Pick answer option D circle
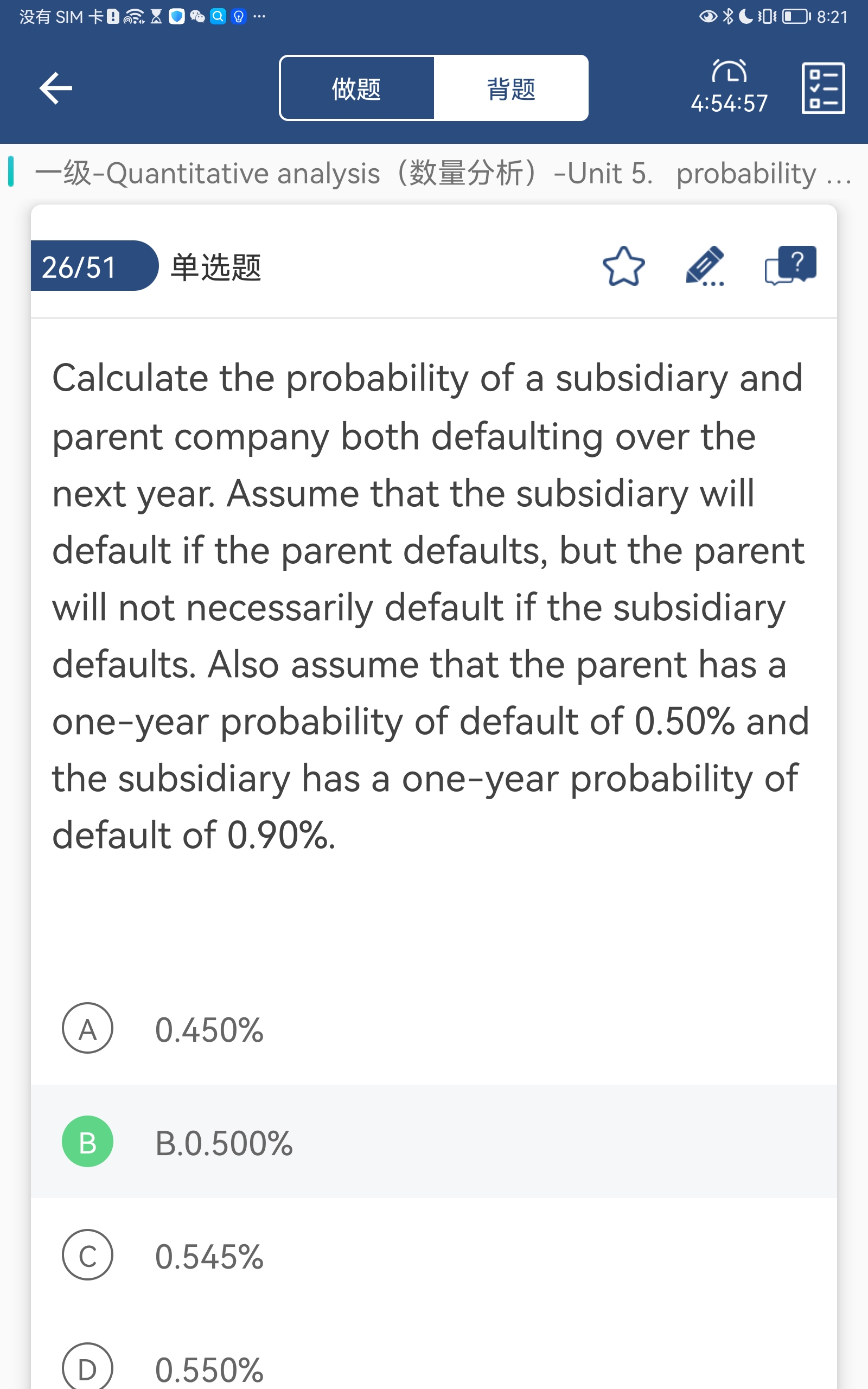Image resolution: width=868 pixels, height=1389 pixels. (x=87, y=1369)
